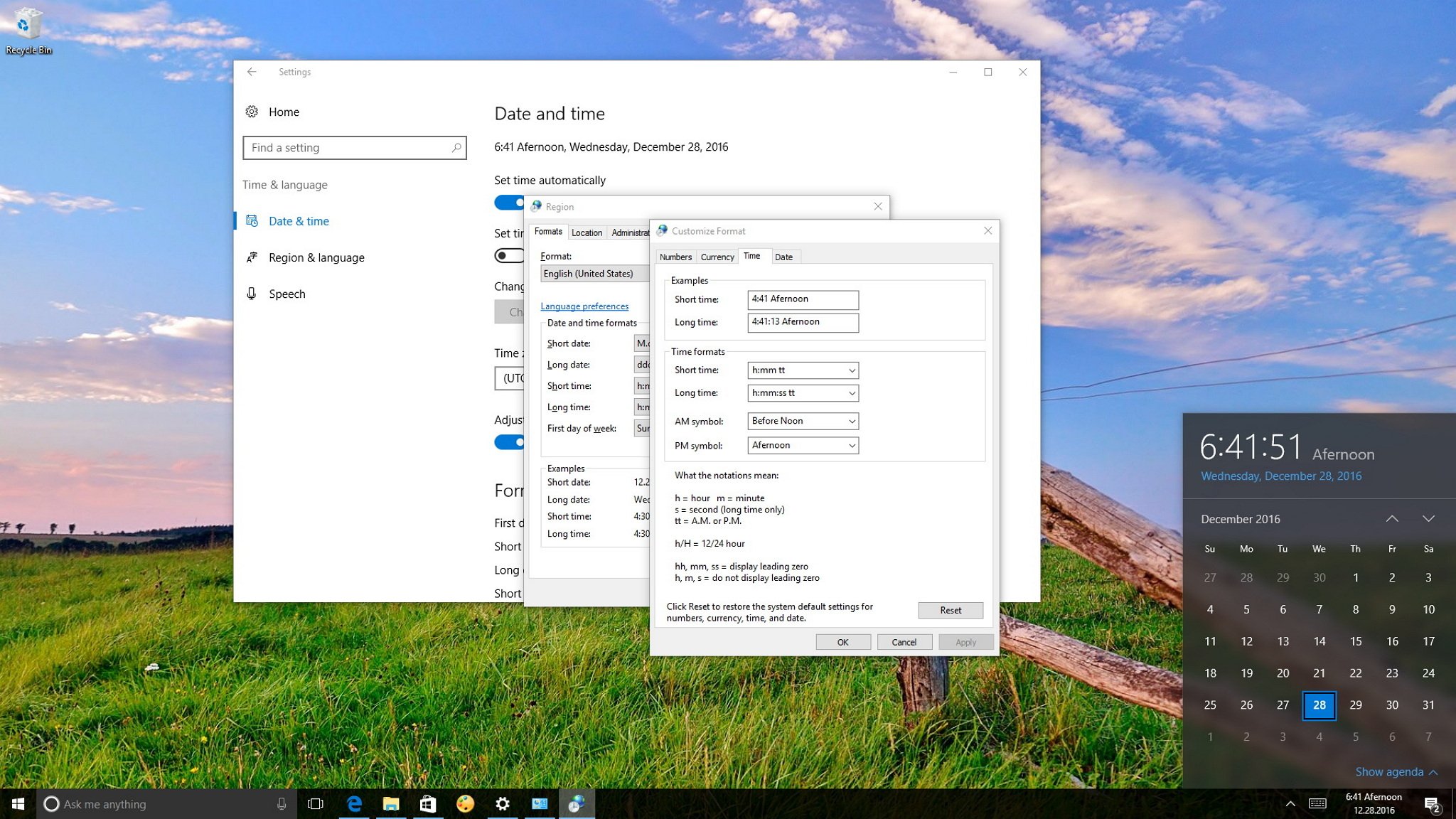Viewport: 1456px width, 819px height.
Task: Toggle Set time zone automatically switch
Action: click(x=508, y=257)
